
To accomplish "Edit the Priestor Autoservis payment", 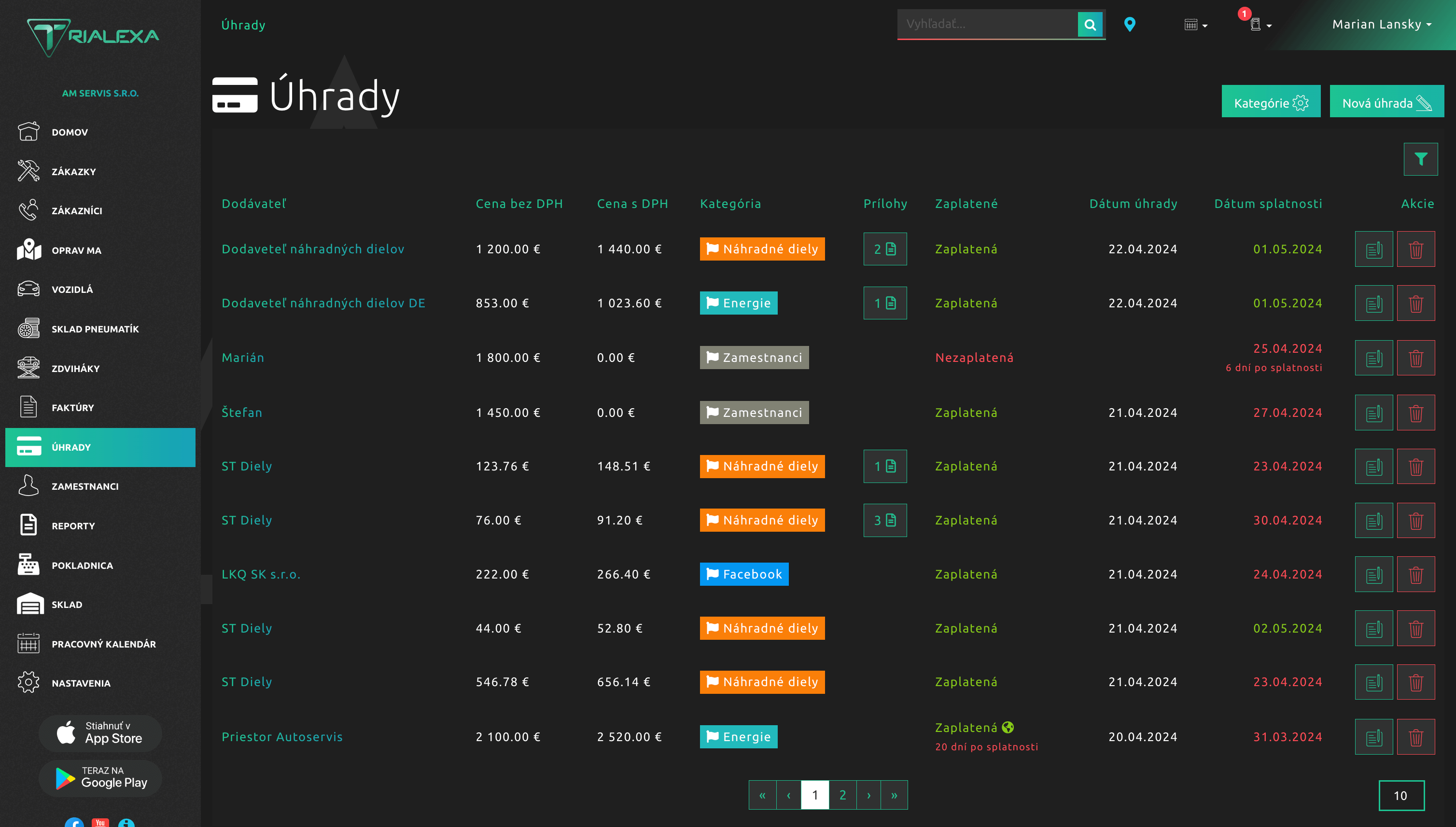I will (x=1373, y=737).
